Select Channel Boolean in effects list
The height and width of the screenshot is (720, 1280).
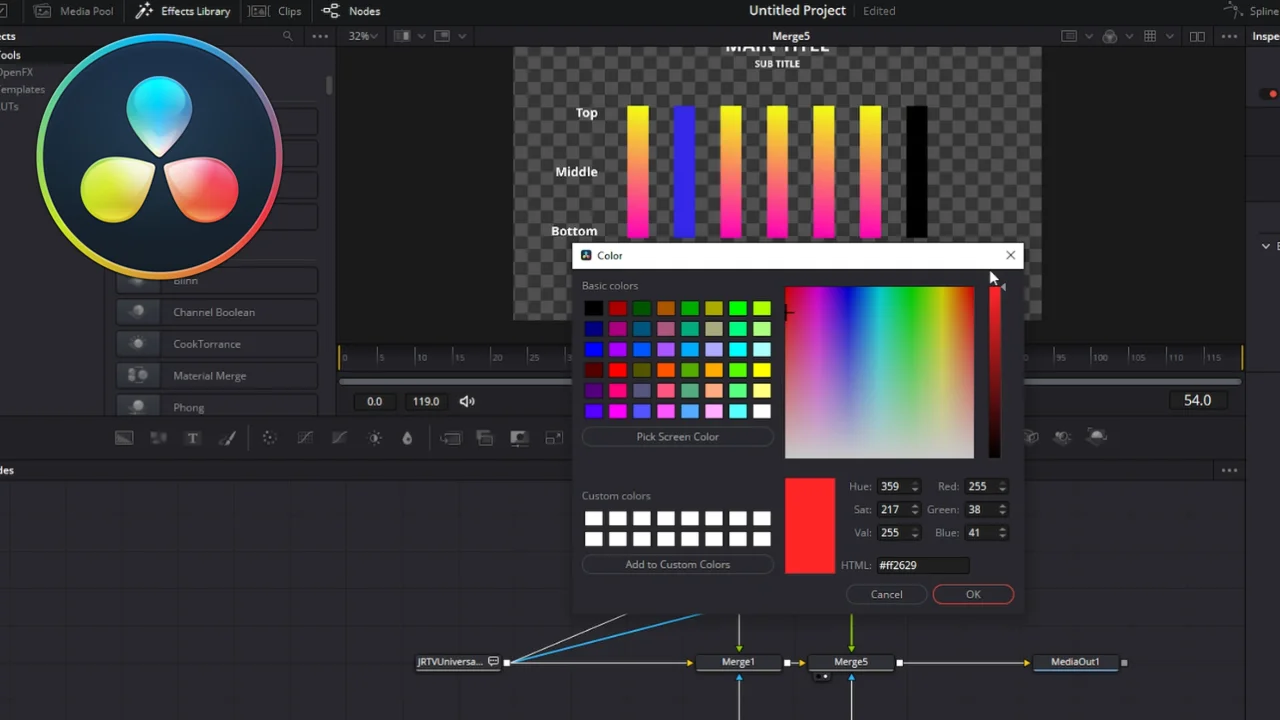(x=217, y=312)
